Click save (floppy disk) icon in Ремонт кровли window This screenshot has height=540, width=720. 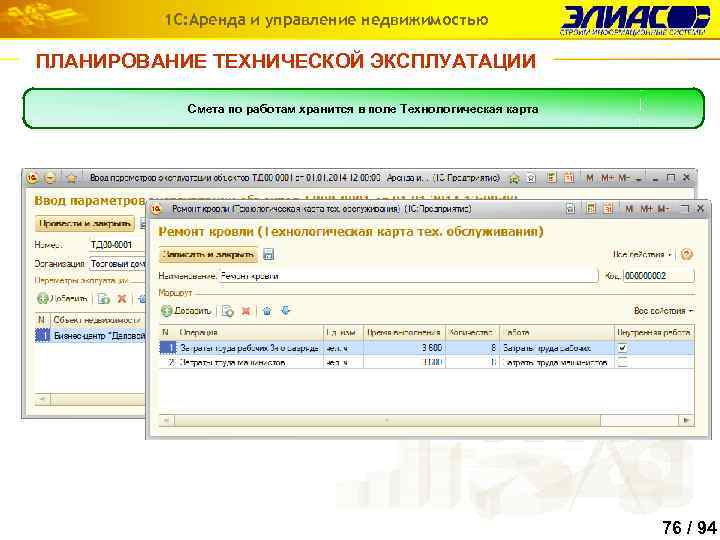(268, 254)
